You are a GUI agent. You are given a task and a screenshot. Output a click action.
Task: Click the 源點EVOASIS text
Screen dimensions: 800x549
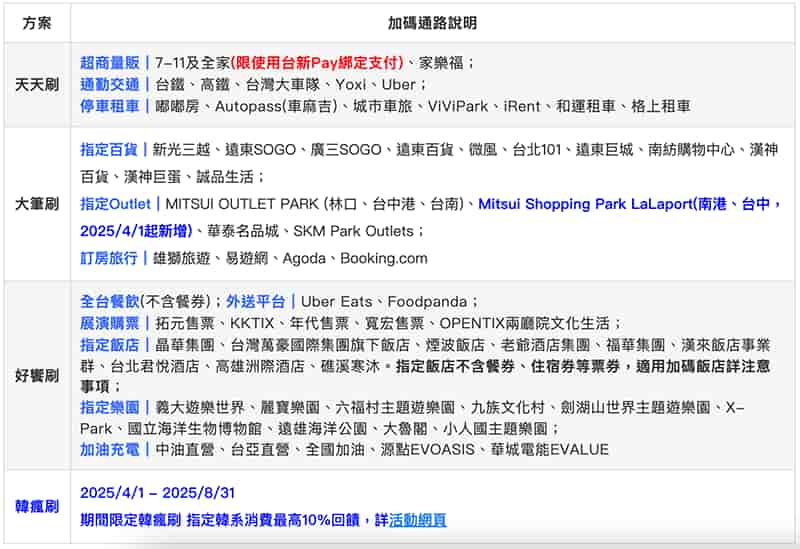tap(428, 450)
